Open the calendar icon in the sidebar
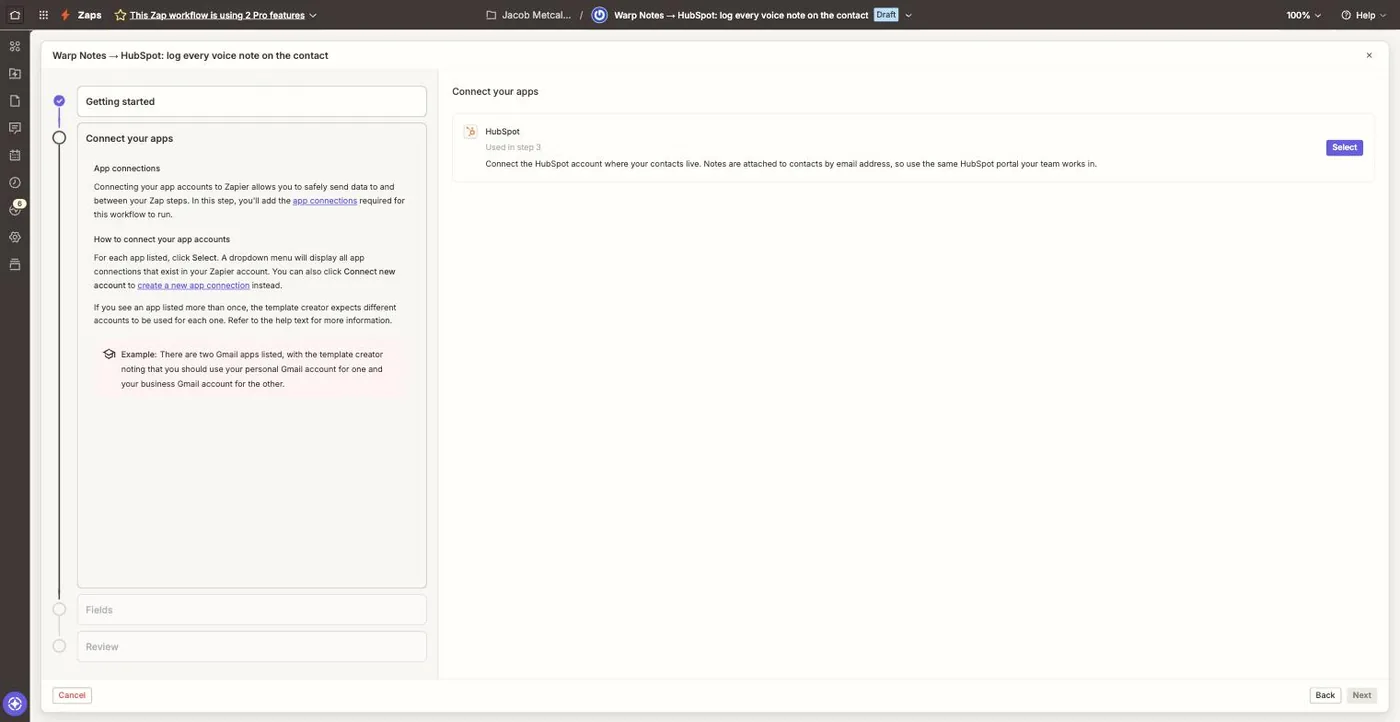1400x722 pixels. coord(14,155)
